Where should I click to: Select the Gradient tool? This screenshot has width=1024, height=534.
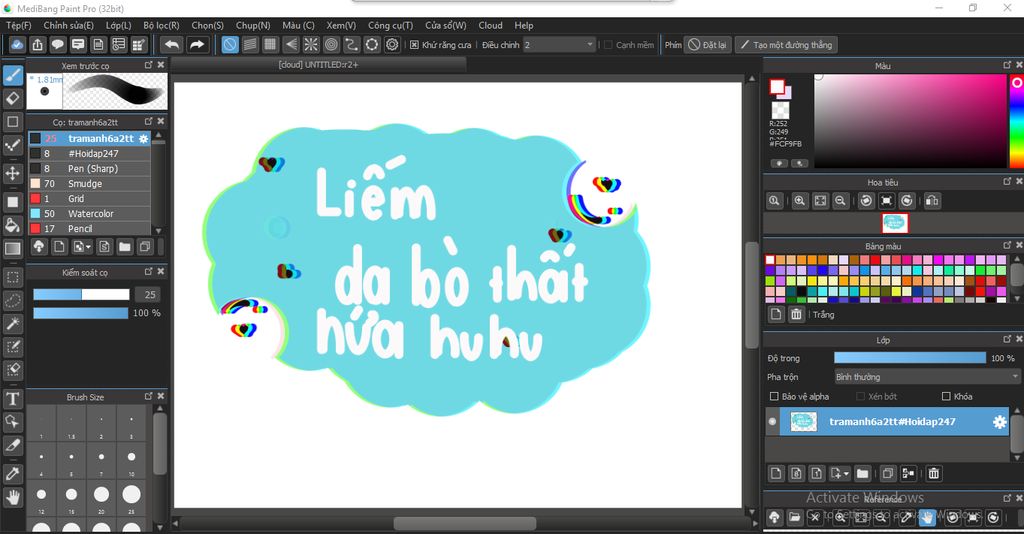click(x=12, y=249)
